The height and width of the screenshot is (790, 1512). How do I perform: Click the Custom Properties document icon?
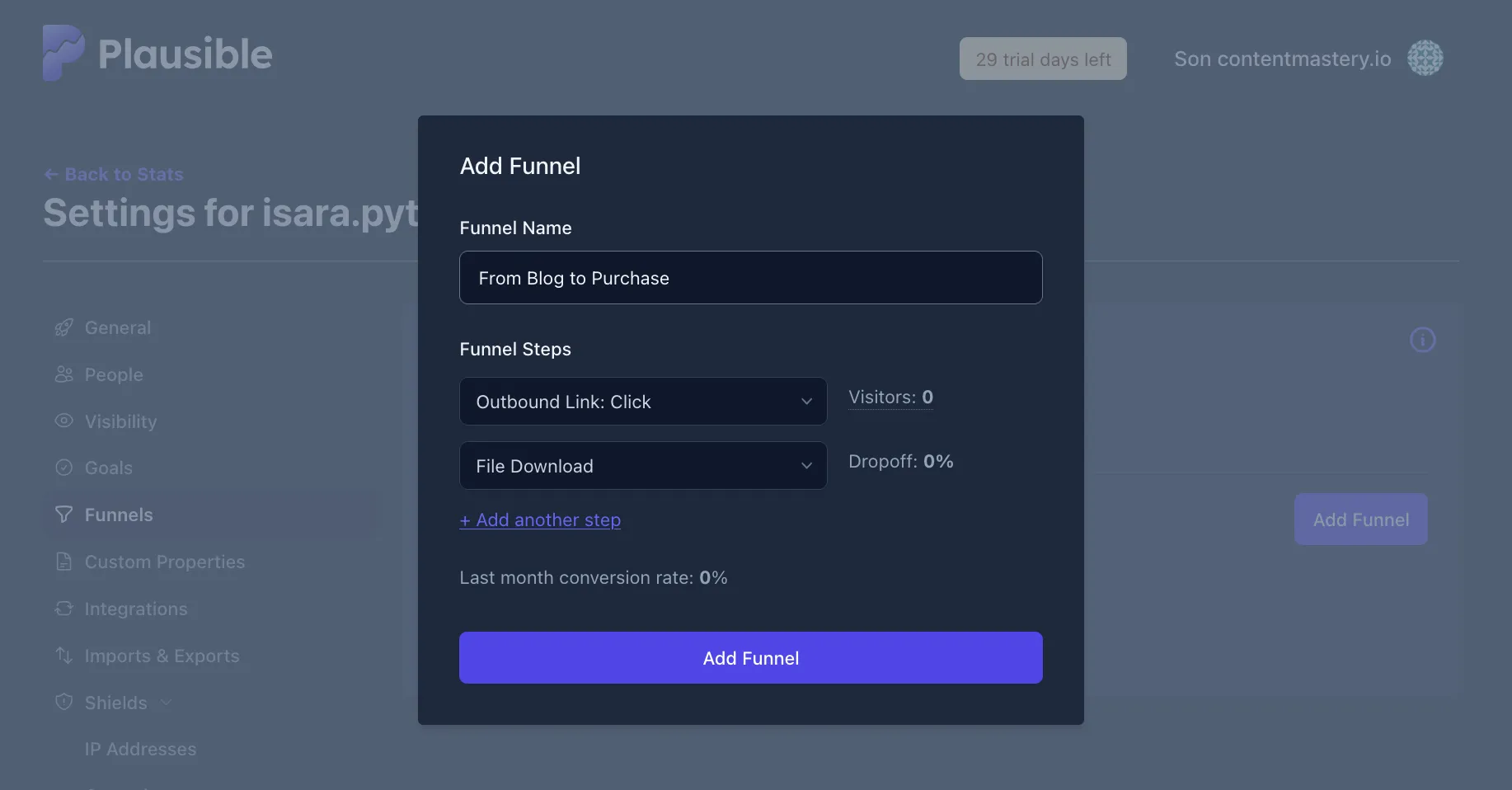pyautogui.click(x=63, y=562)
